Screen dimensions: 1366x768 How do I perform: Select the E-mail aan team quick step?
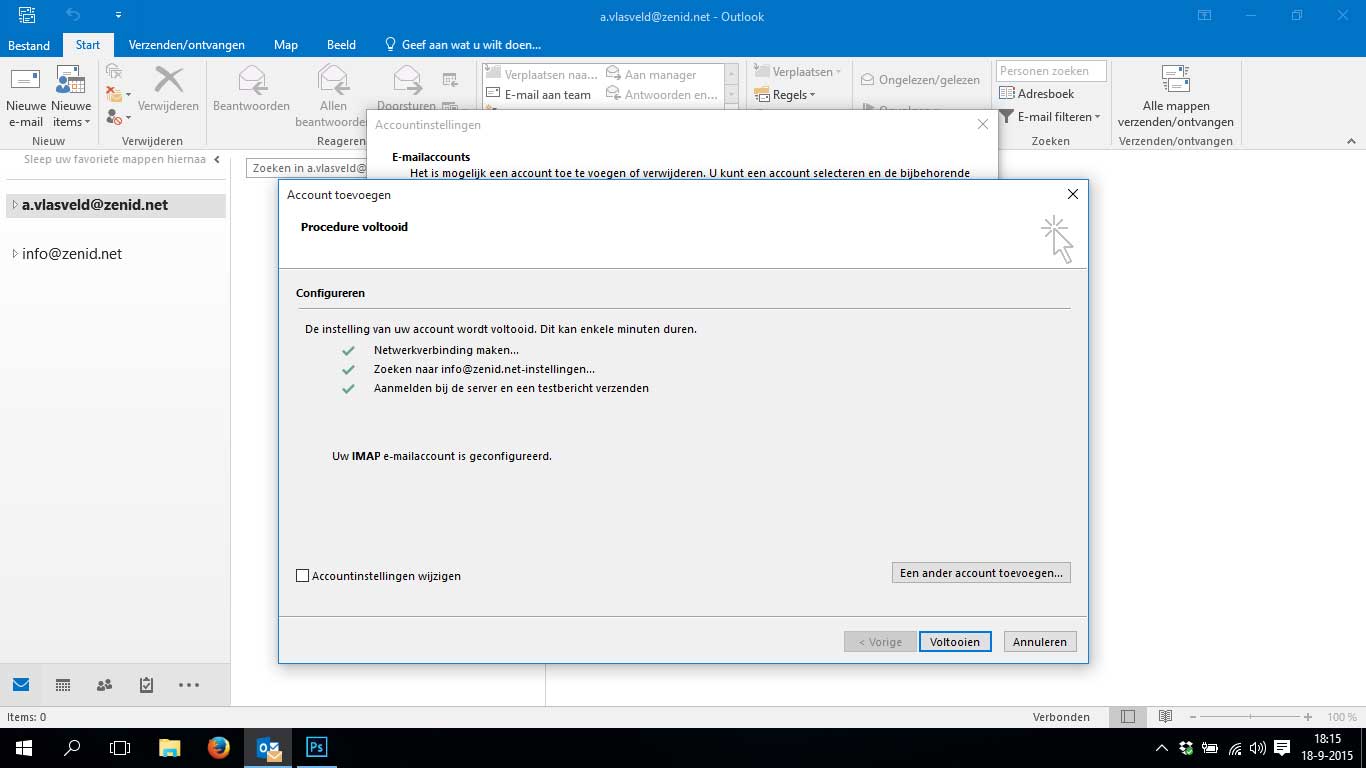[540, 95]
